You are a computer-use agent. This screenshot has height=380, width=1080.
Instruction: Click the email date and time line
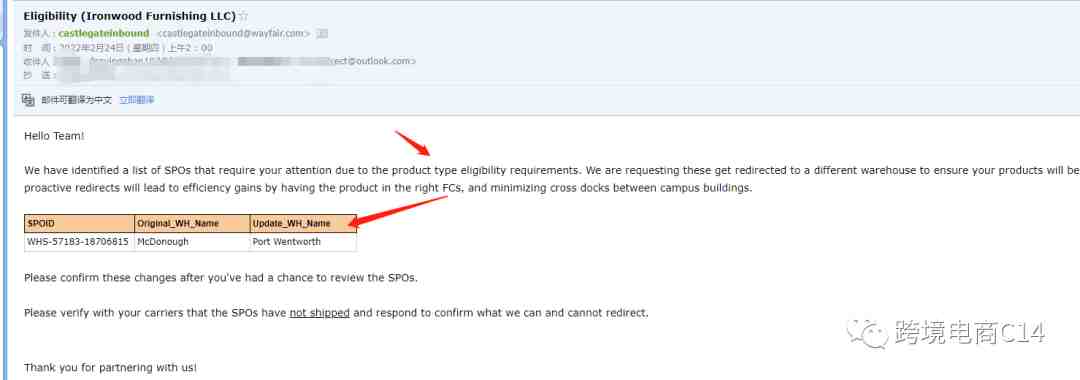tap(118, 48)
